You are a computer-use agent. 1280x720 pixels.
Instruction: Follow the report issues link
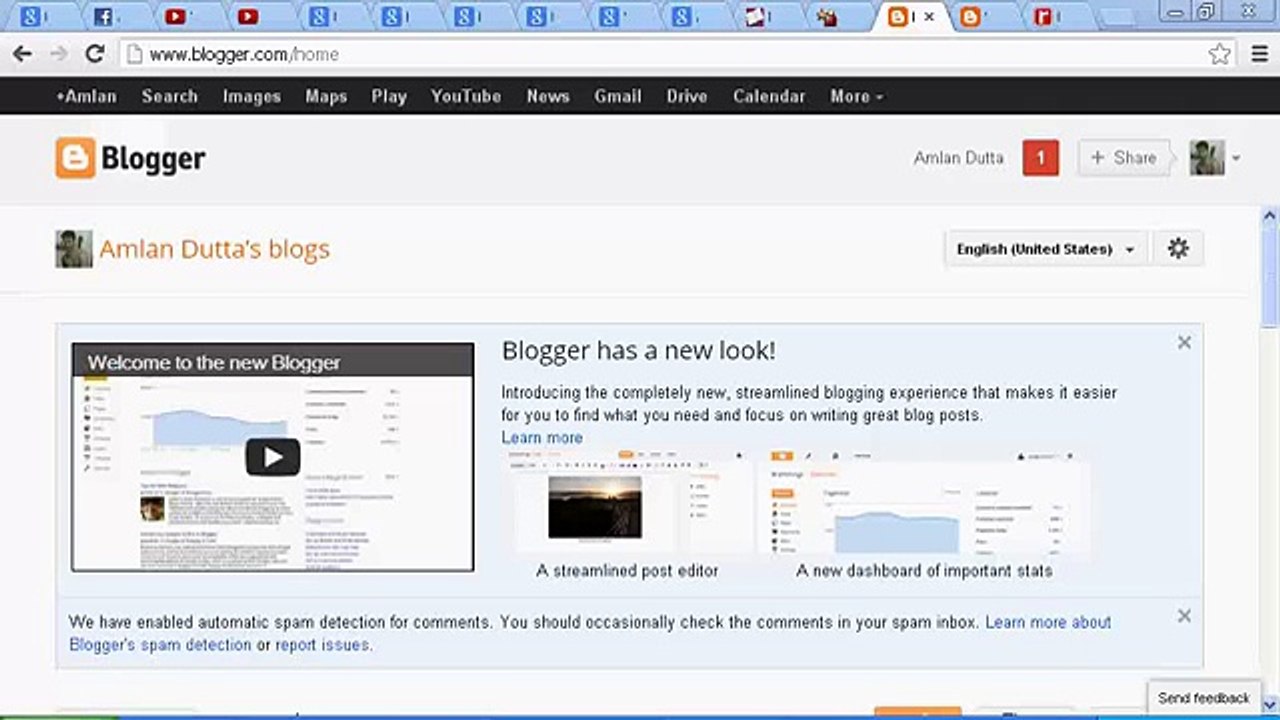click(x=322, y=645)
